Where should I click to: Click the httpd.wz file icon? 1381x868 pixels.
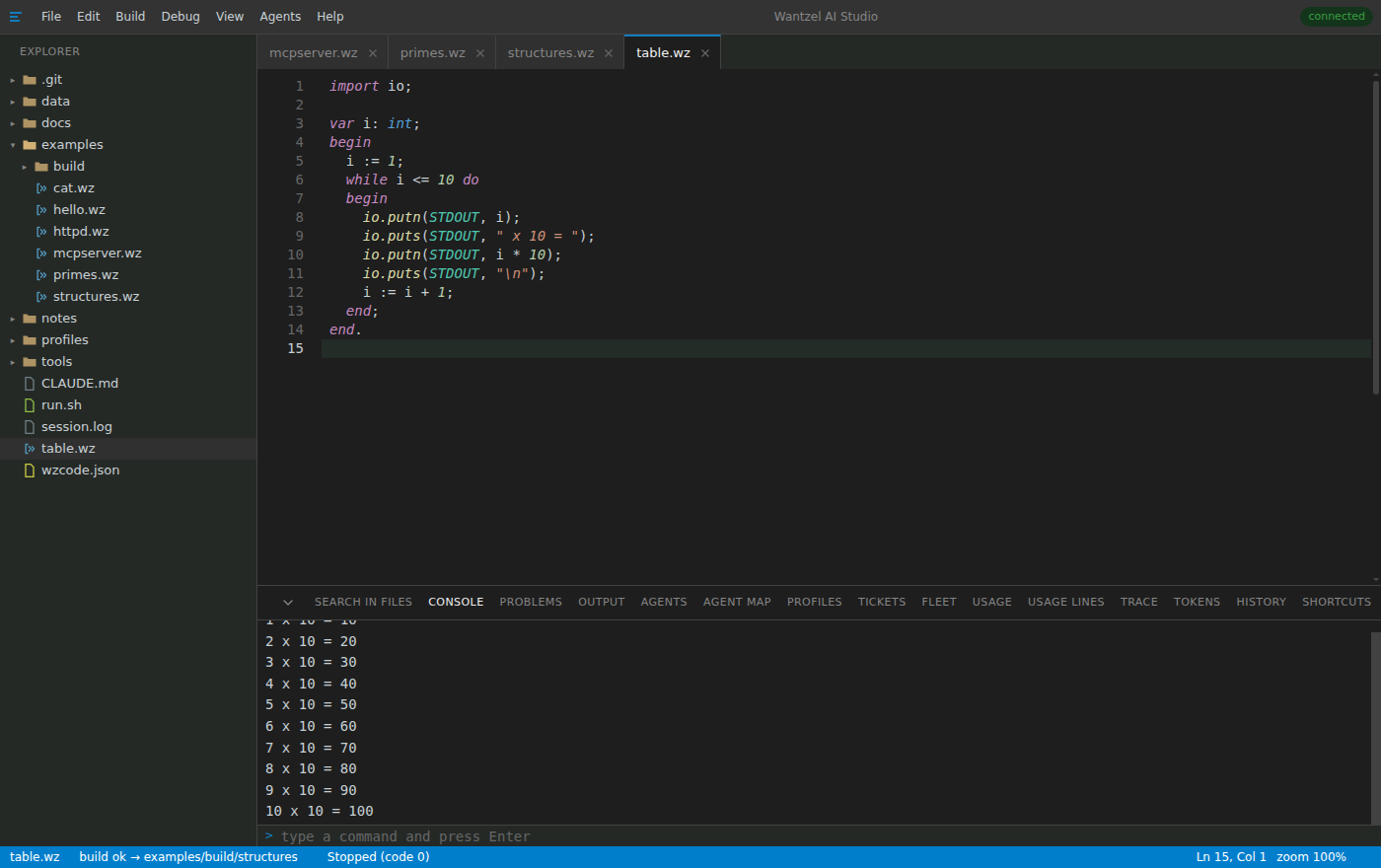click(x=41, y=232)
